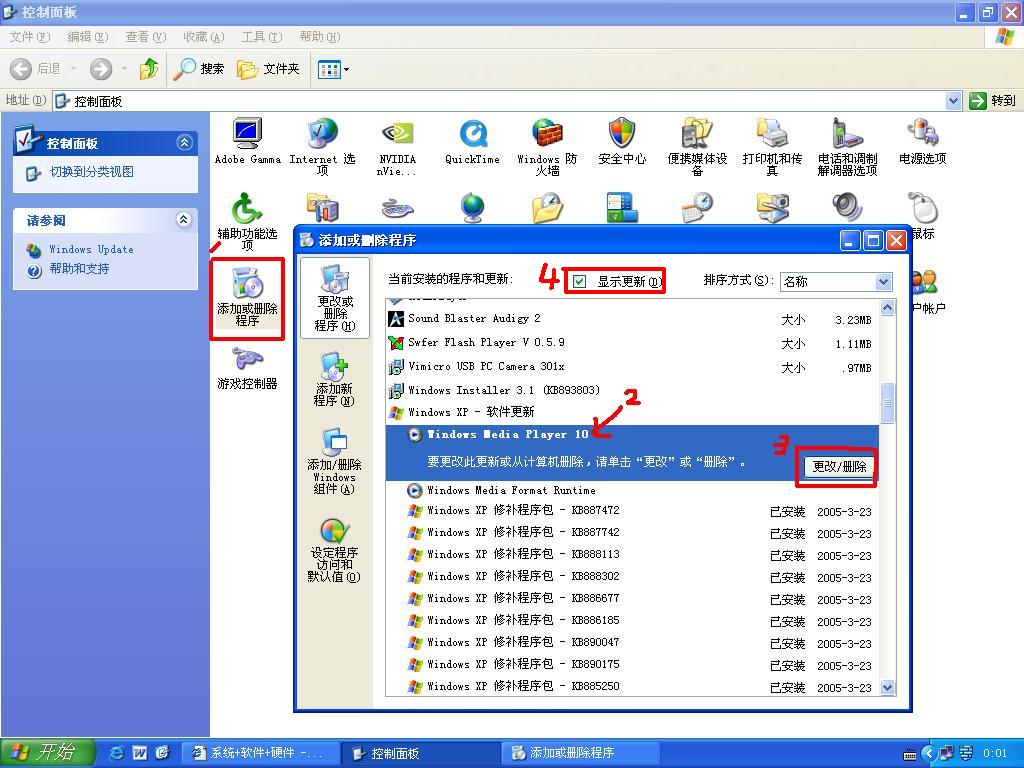Click the forward arrow toolbar button
This screenshot has width=1024, height=768.
pos(101,69)
